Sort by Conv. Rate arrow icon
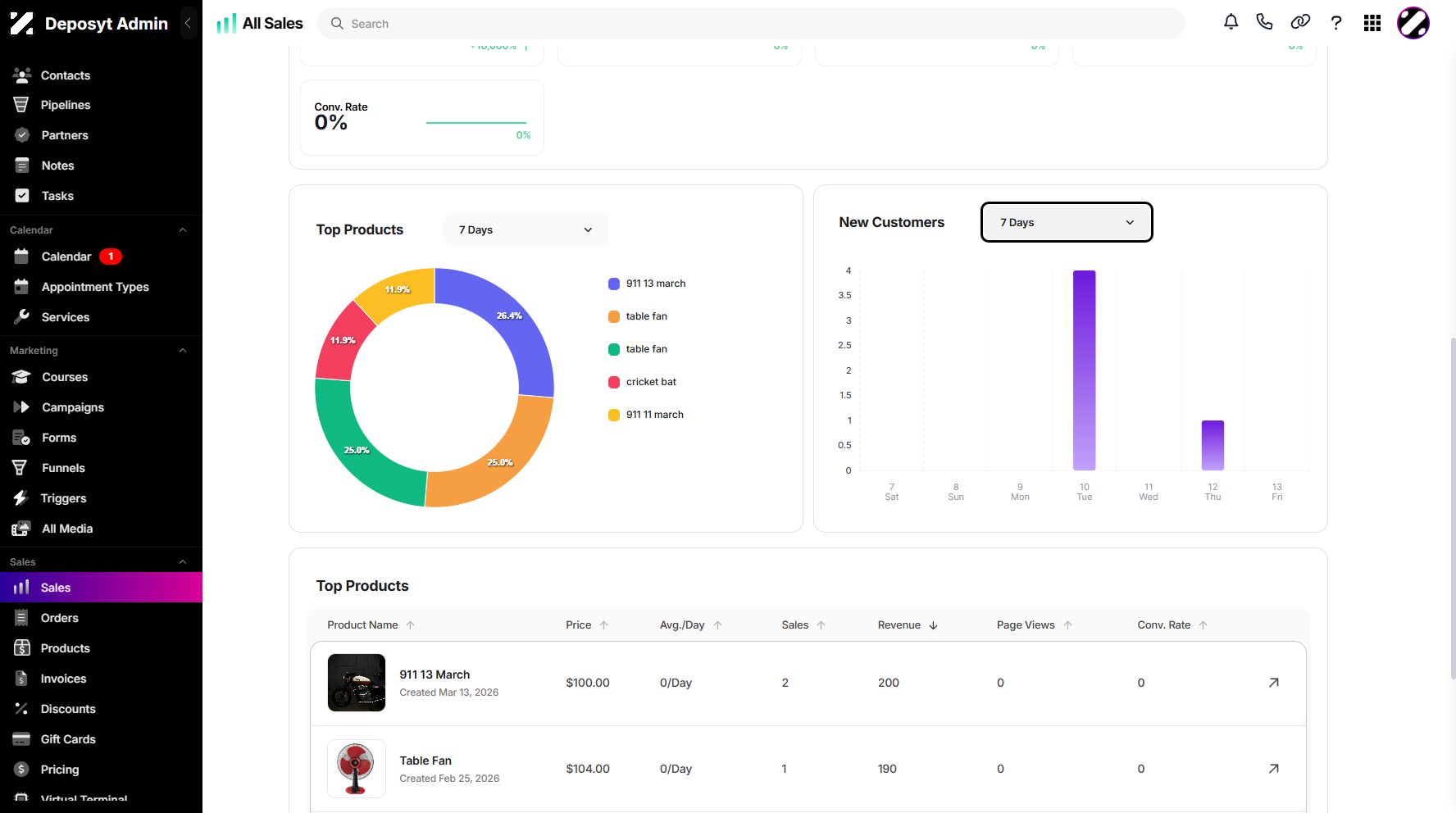Viewport: 1456px width, 813px height. pos(1203,625)
